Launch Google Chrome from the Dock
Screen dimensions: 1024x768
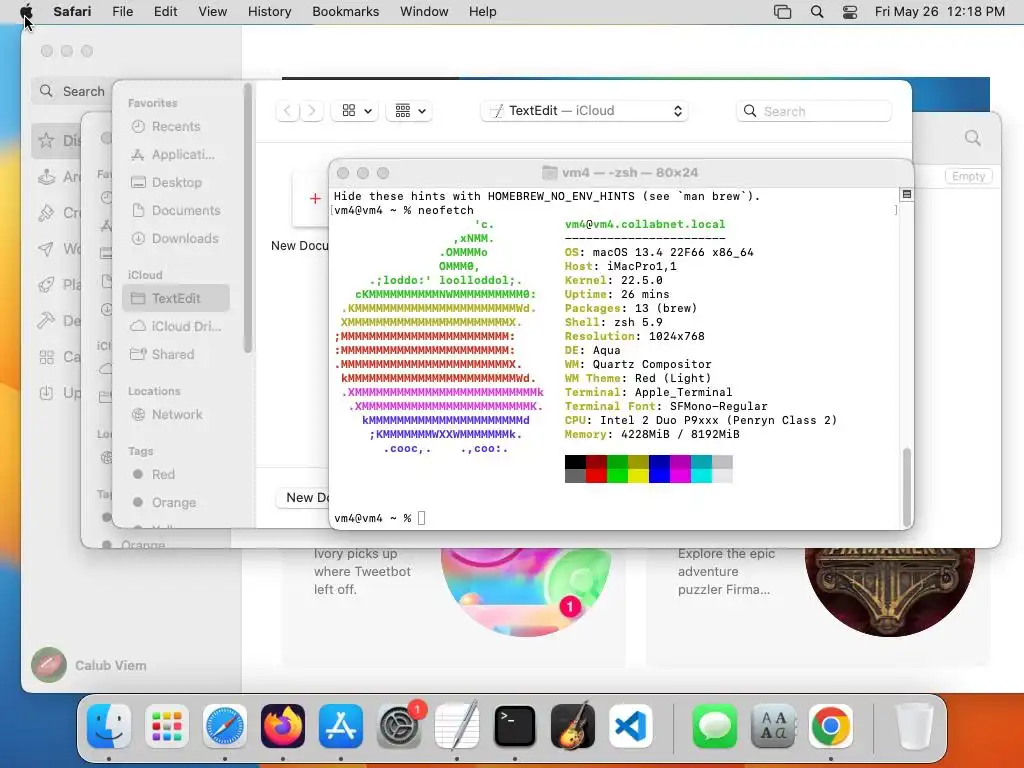(x=831, y=726)
